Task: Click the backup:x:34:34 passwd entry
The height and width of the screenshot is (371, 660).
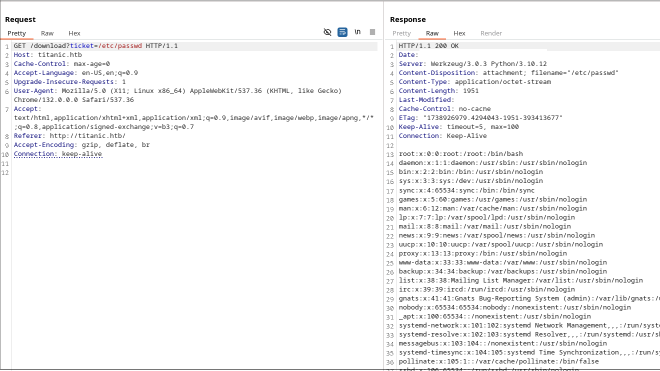Action: [x=503, y=272]
